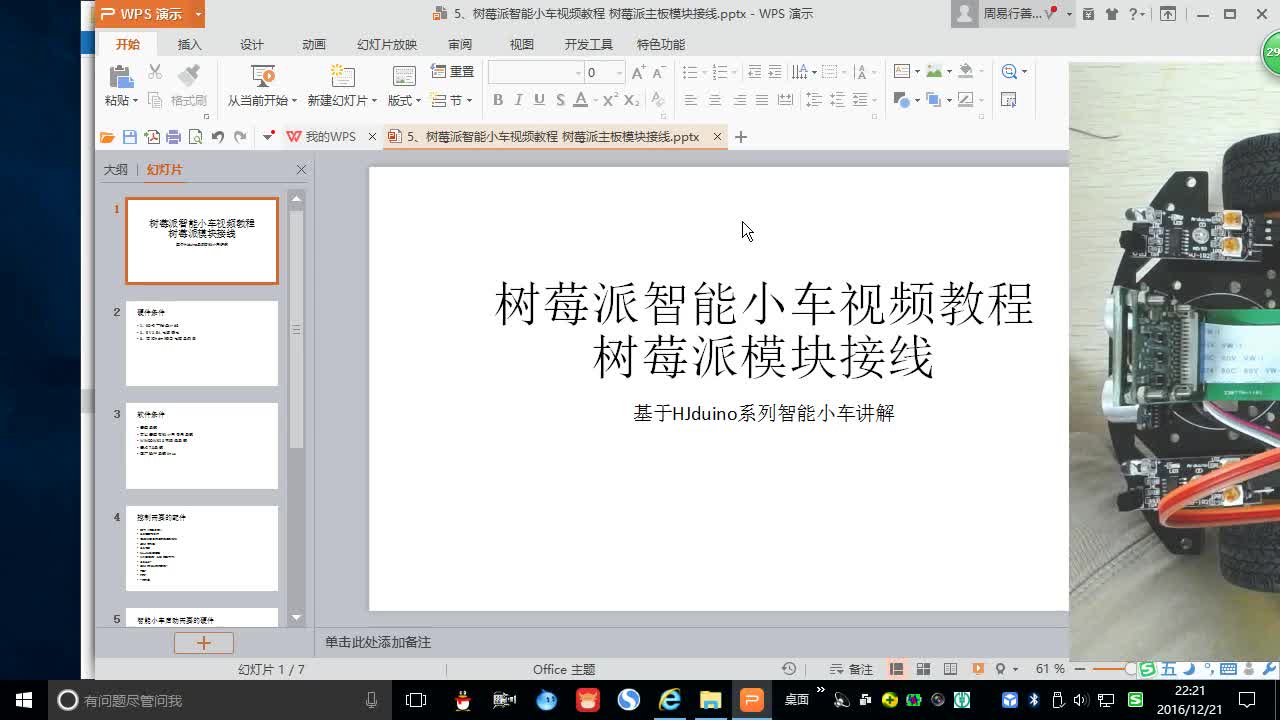1280x720 pixels.
Task: Start slideshow from current slide icon
Action: click(262, 75)
